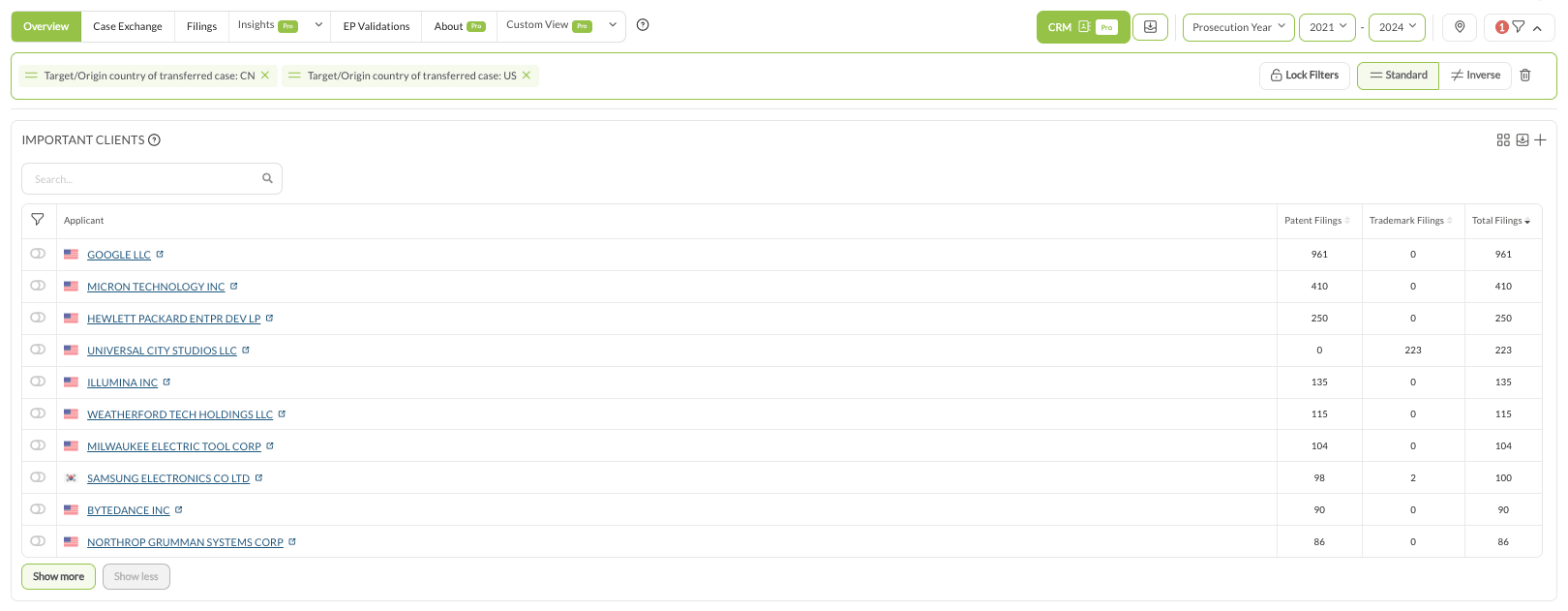Remove the US transferred case filter
1568x611 pixels.
527,76
